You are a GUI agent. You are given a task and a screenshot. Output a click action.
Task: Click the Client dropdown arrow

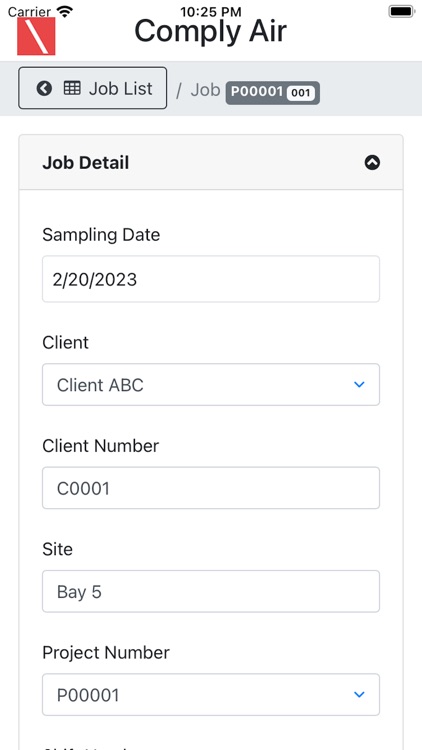coord(359,385)
